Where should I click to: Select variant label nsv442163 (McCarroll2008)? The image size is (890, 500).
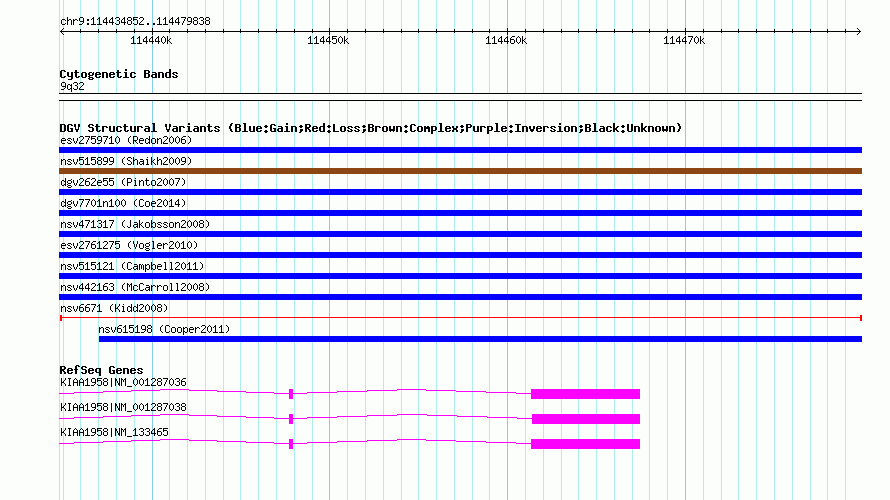coord(135,287)
